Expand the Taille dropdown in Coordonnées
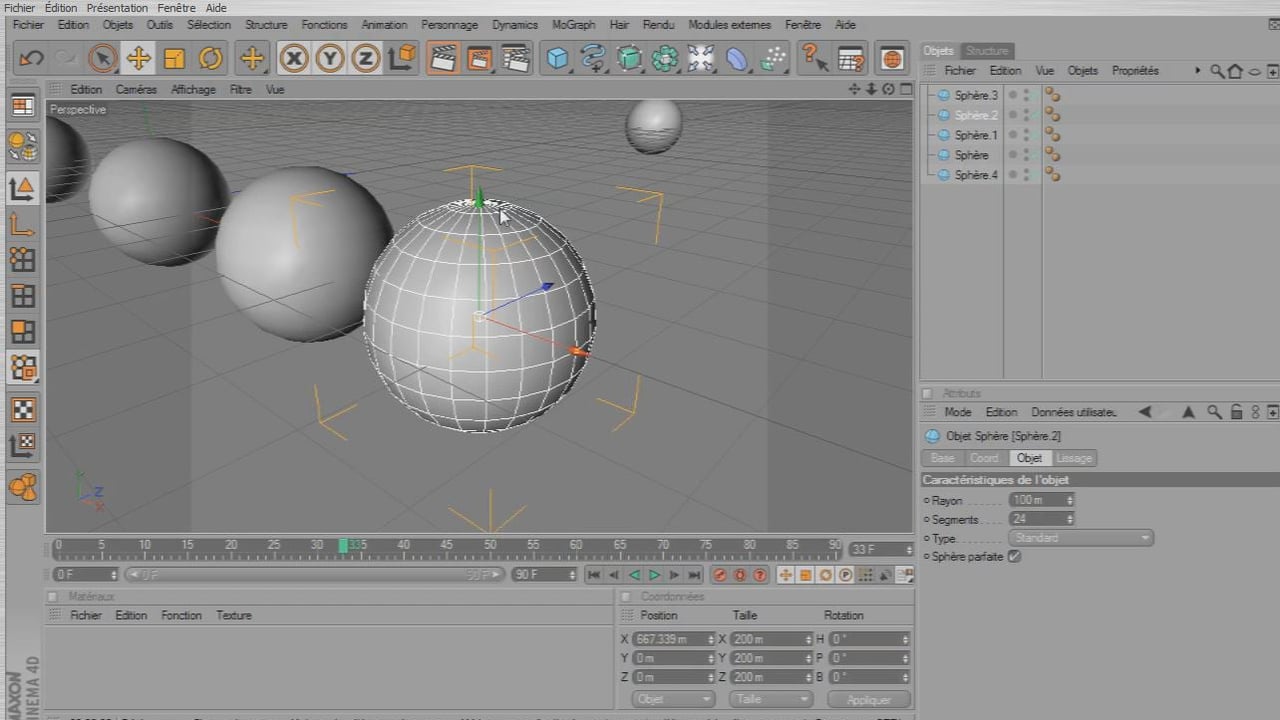 pos(770,699)
